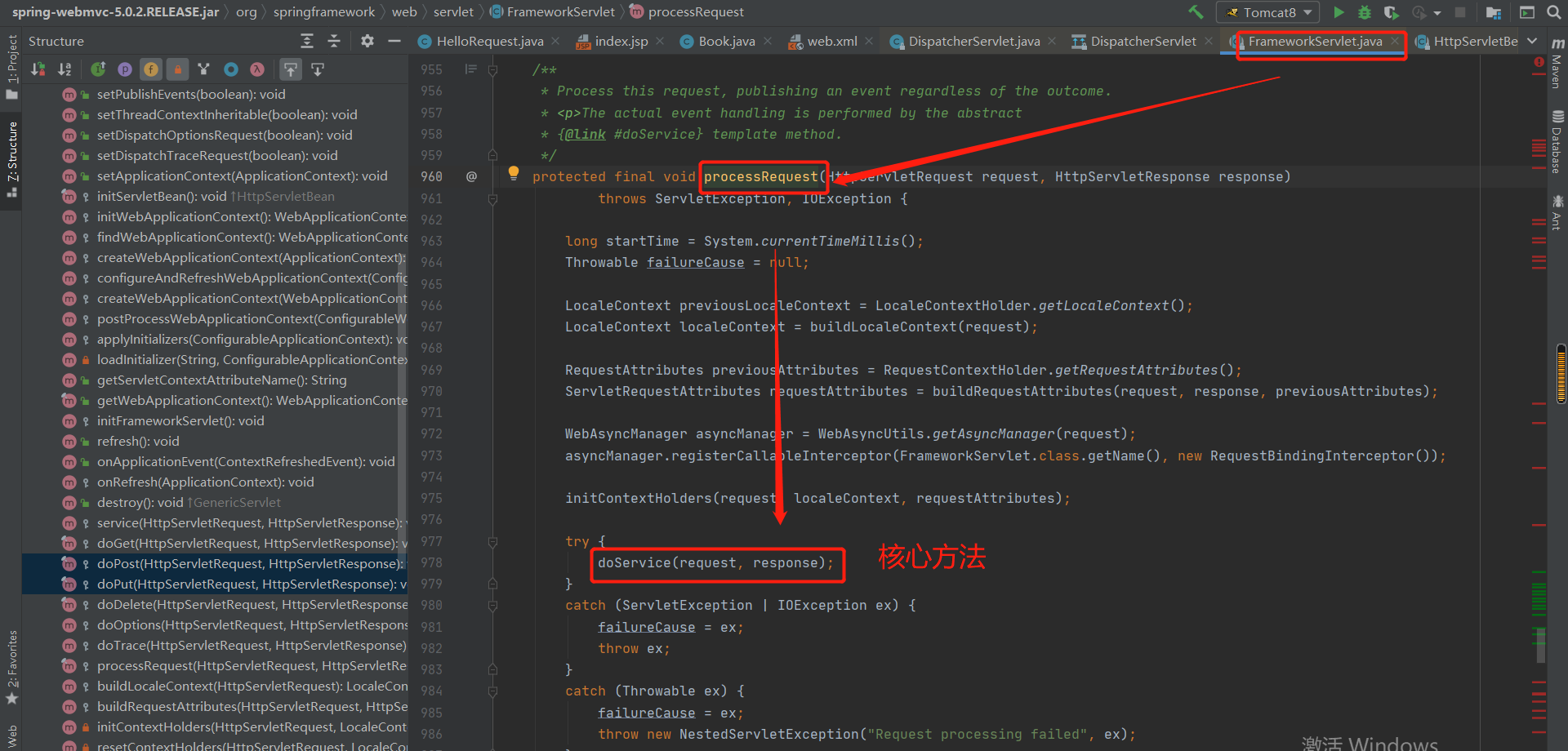Image resolution: width=1568 pixels, height=751 pixels.
Task: Collapse the try block fold at line 977
Action: click(492, 541)
